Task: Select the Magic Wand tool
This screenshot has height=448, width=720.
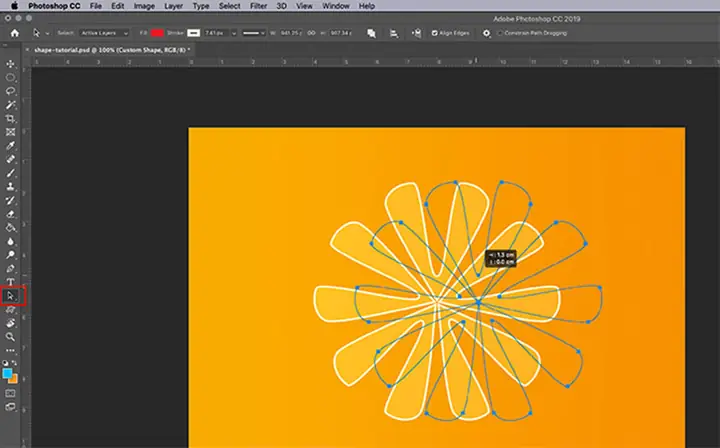Action: 10,105
